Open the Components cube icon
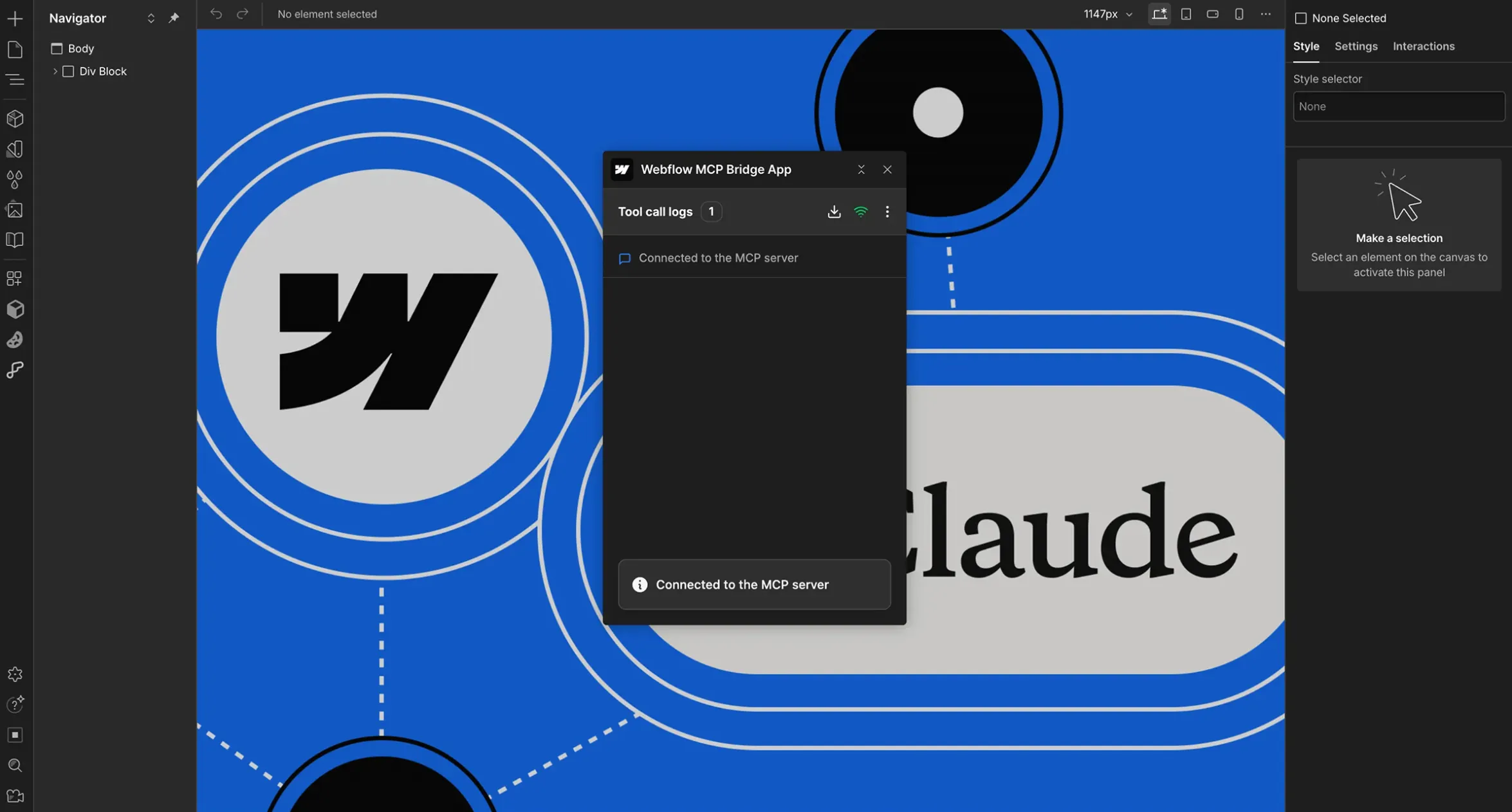The image size is (1512, 812). click(15, 118)
